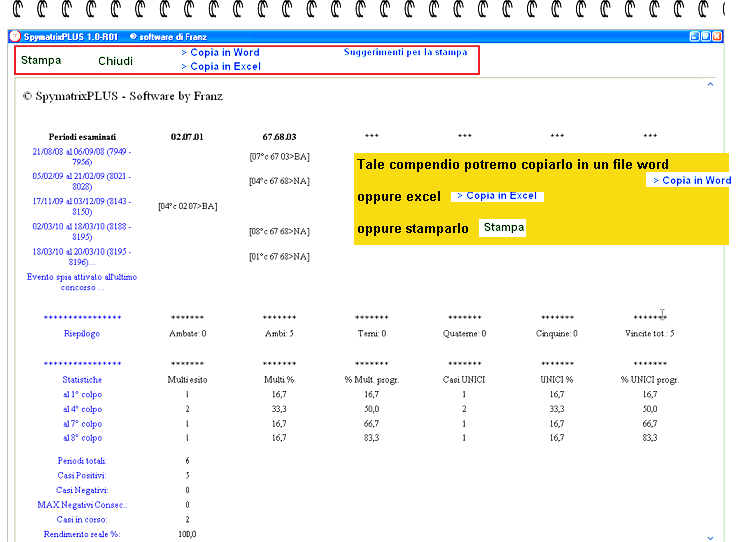Click result [04°c 67 68>NA]
736x542 pixels.
tap(279, 181)
